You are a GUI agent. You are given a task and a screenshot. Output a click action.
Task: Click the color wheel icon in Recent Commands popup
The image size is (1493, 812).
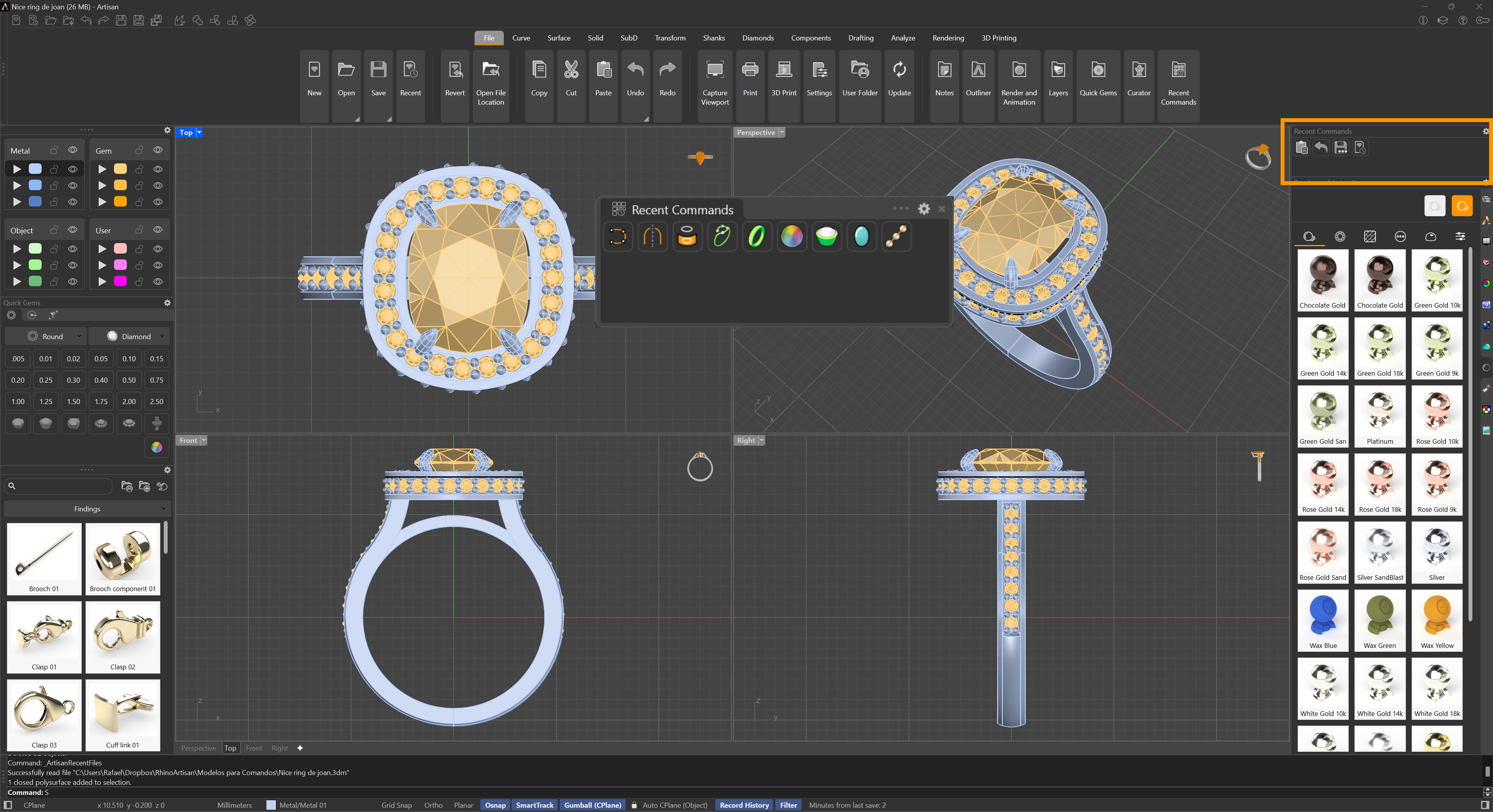click(x=792, y=236)
